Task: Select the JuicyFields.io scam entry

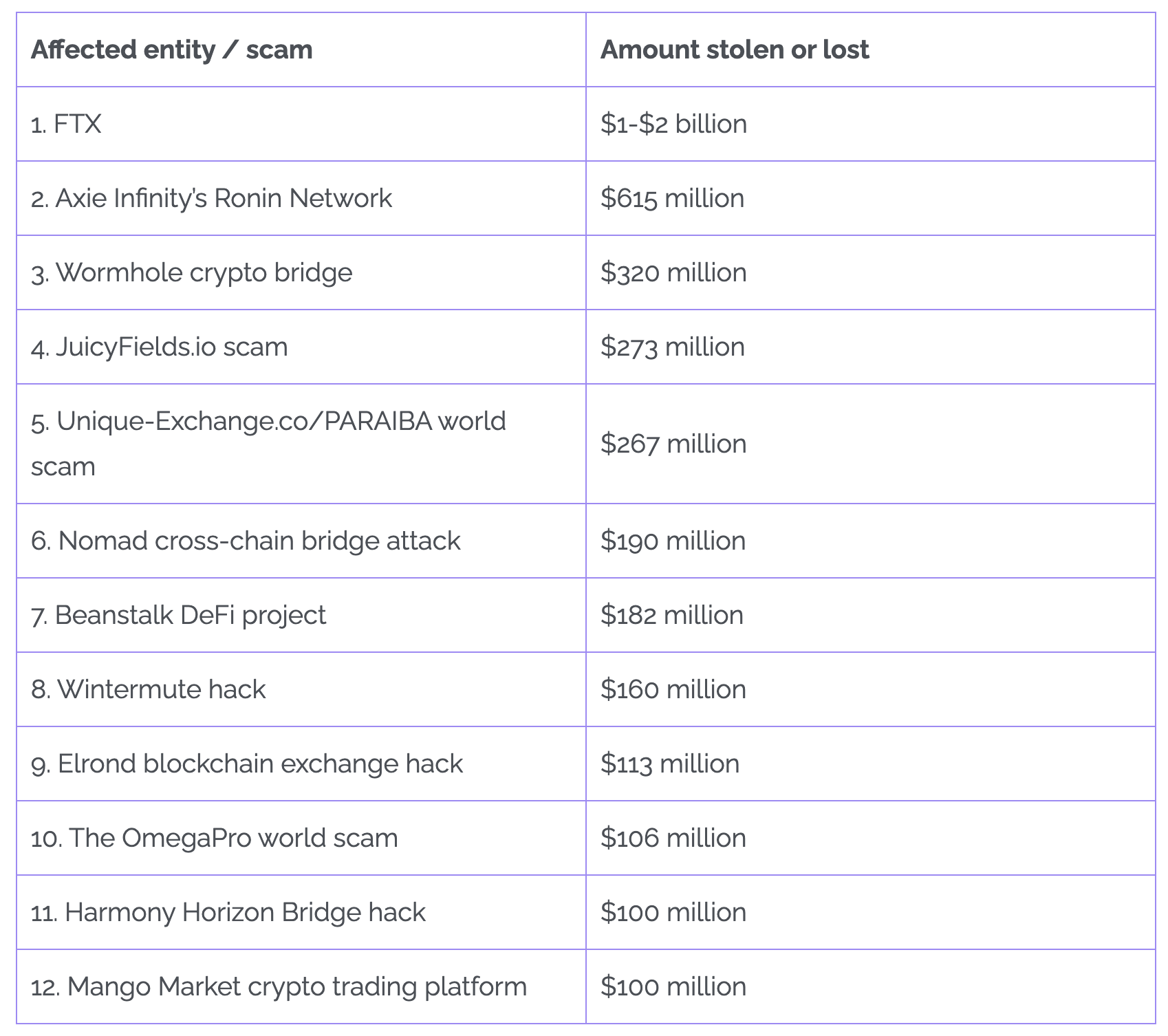Action: (159, 347)
